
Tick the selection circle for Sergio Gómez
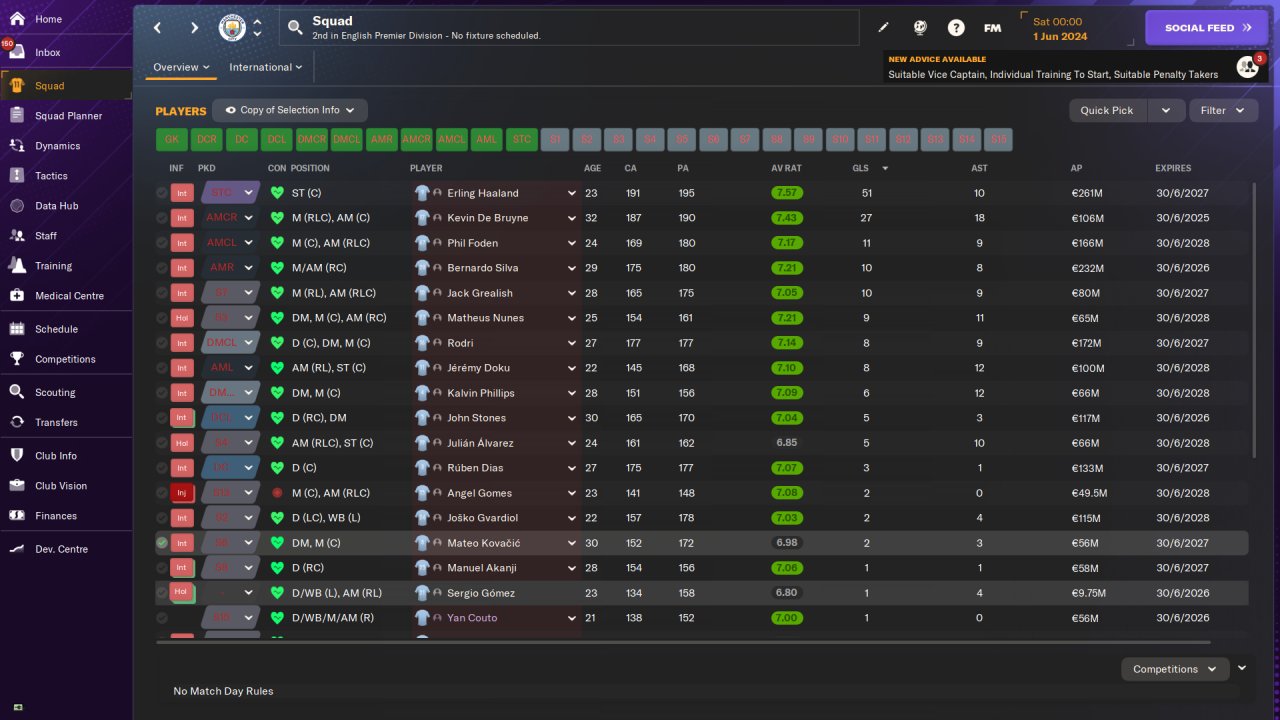[x=162, y=593]
